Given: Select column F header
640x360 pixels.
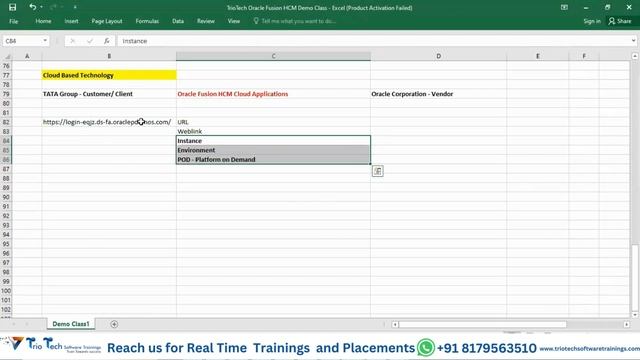Looking at the screenshot, I should point(584,56).
